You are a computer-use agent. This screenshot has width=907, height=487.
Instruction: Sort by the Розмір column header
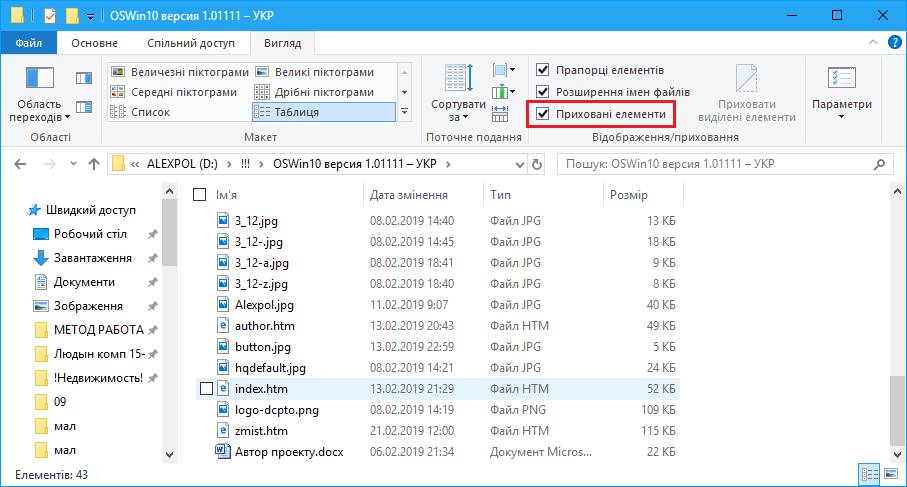629,195
